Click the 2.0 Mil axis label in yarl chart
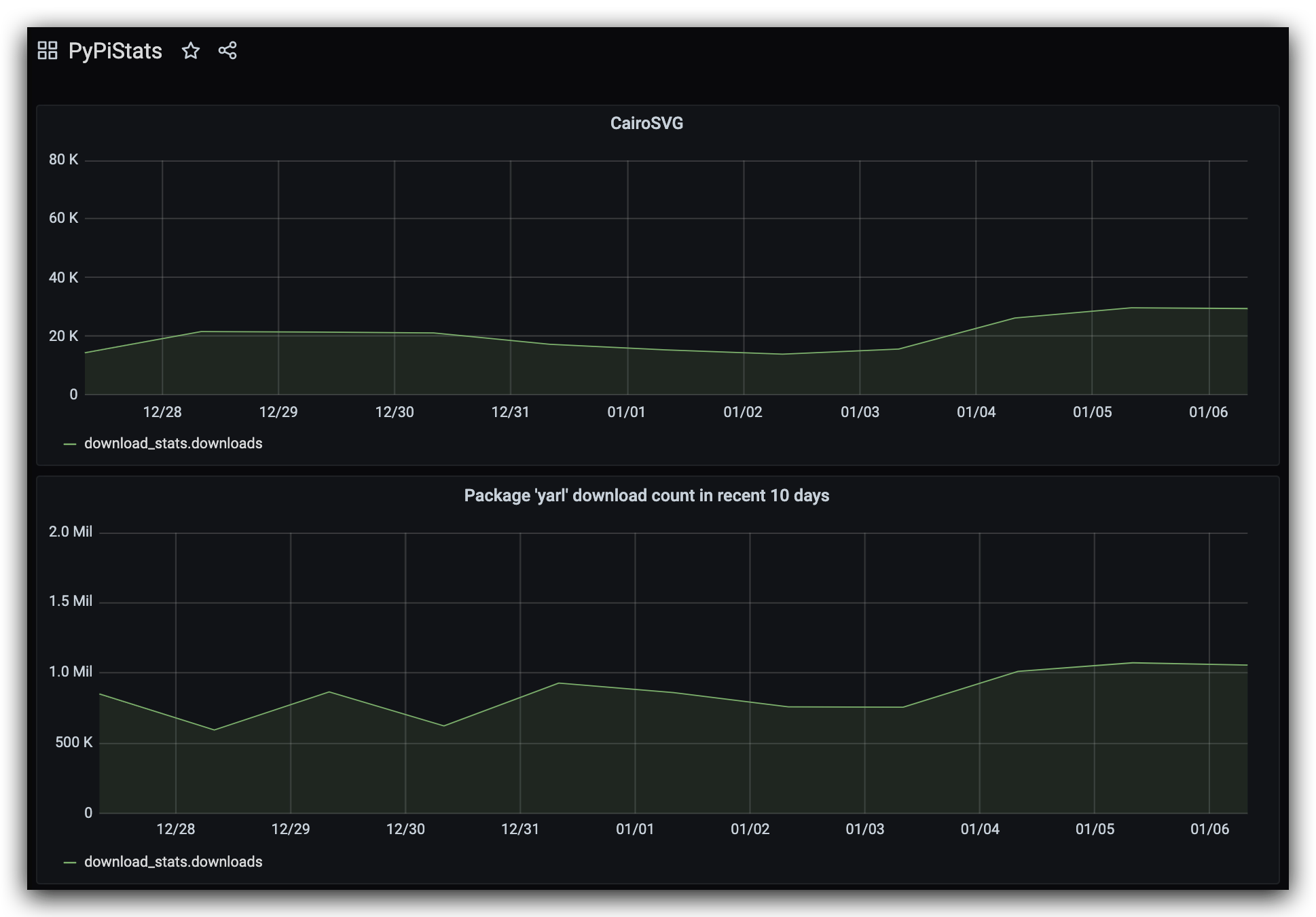Image resolution: width=1316 pixels, height=917 pixels. pos(71,532)
